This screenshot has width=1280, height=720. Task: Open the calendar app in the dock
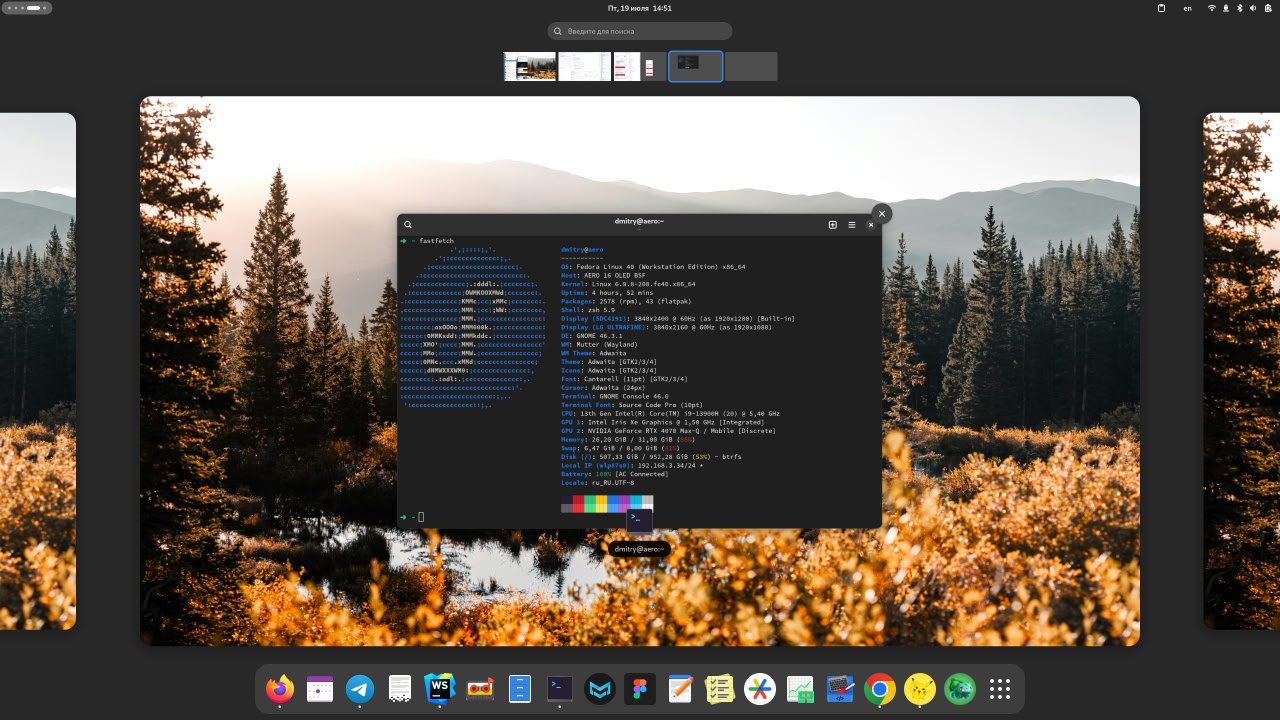pos(320,688)
